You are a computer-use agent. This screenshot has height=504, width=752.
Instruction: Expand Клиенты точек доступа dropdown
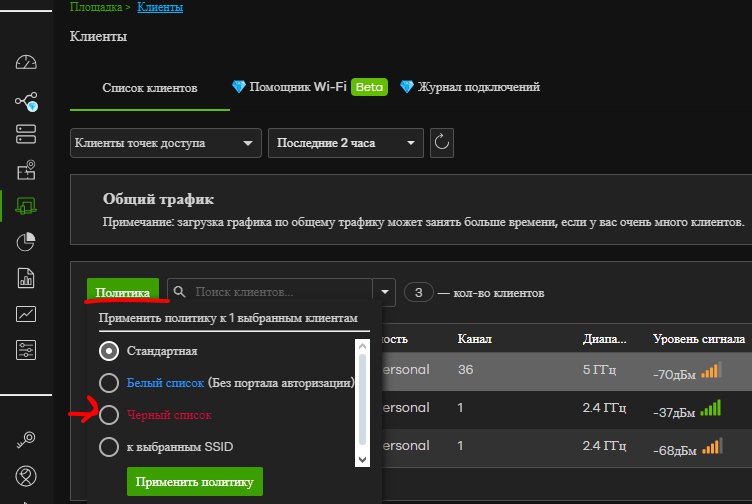(165, 143)
